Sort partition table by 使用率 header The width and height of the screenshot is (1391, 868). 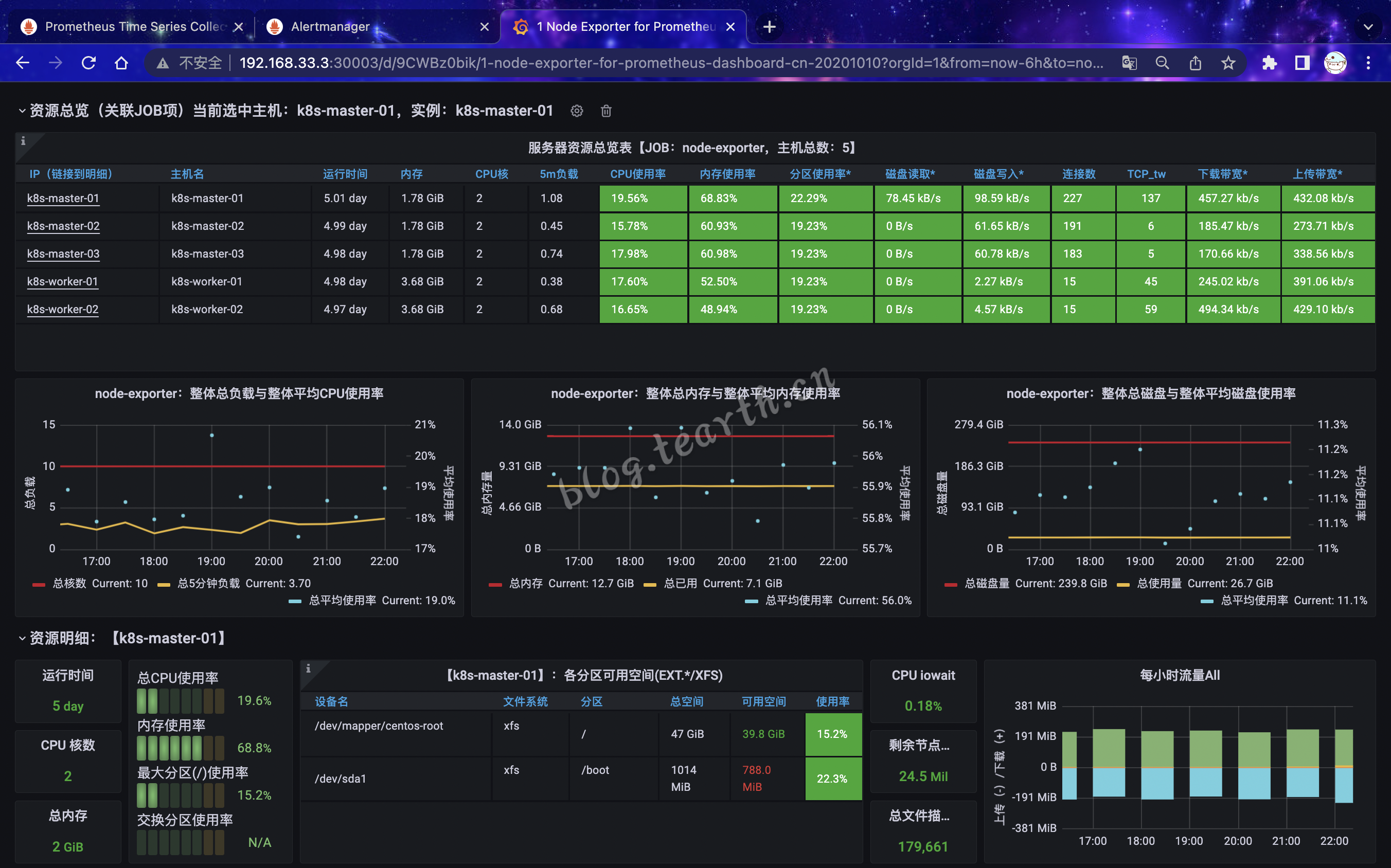click(832, 701)
